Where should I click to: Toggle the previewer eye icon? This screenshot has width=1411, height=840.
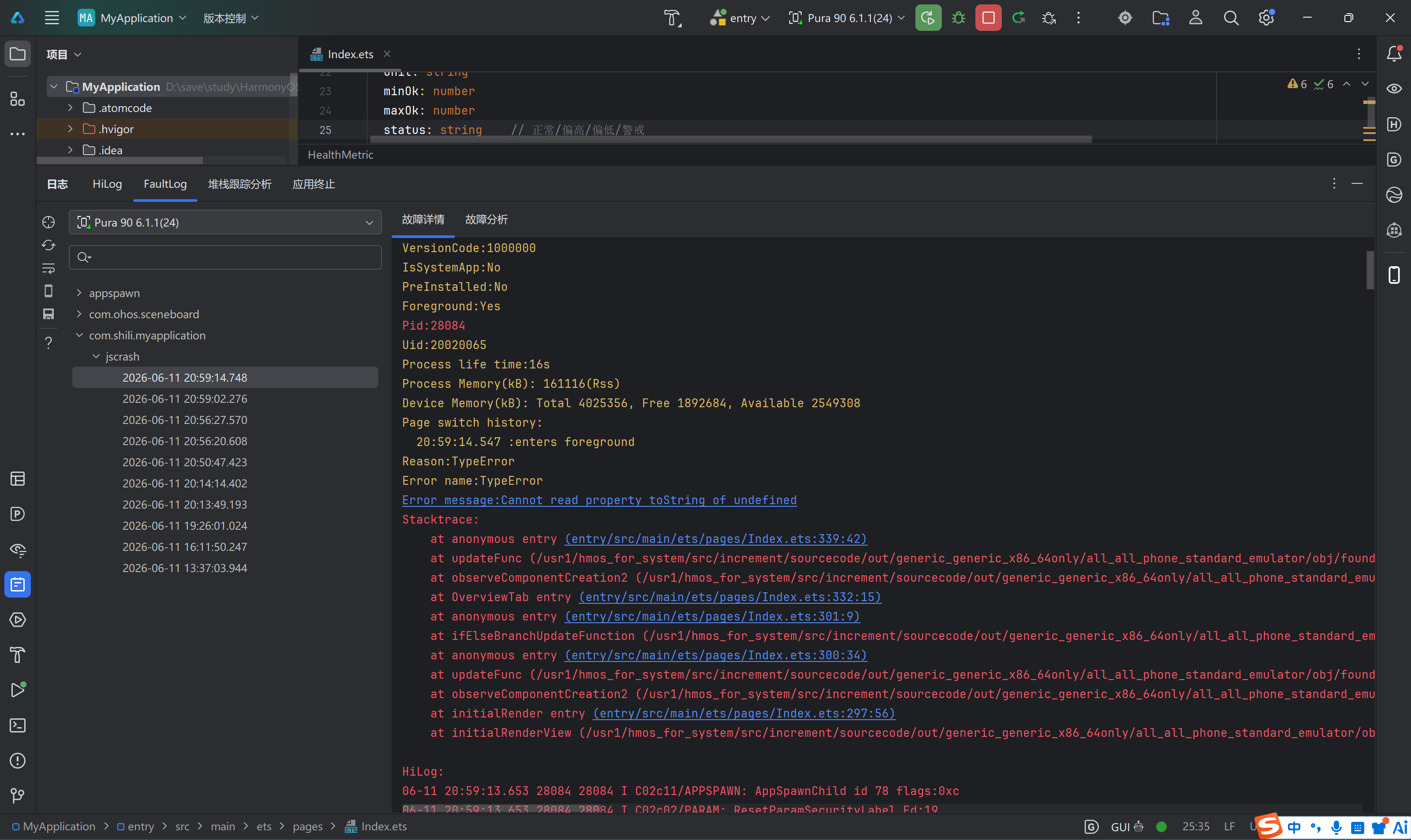[x=1394, y=88]
